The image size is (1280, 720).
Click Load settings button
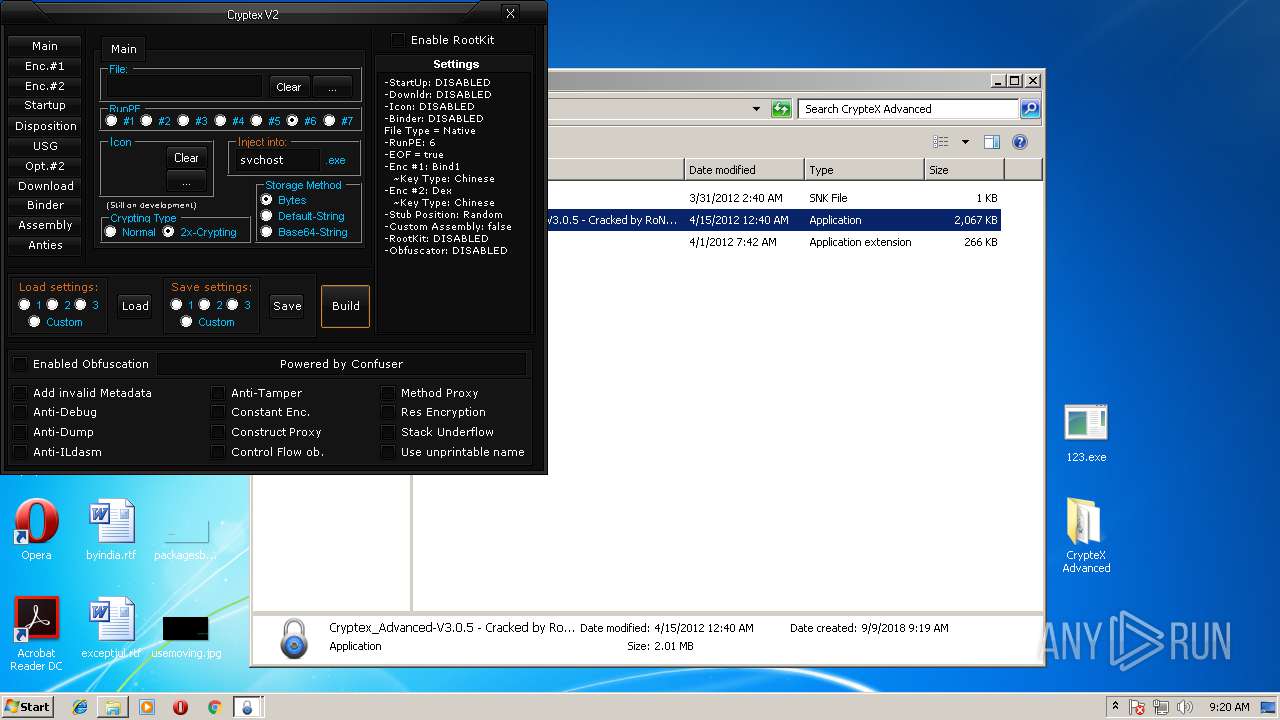point(135,306)
